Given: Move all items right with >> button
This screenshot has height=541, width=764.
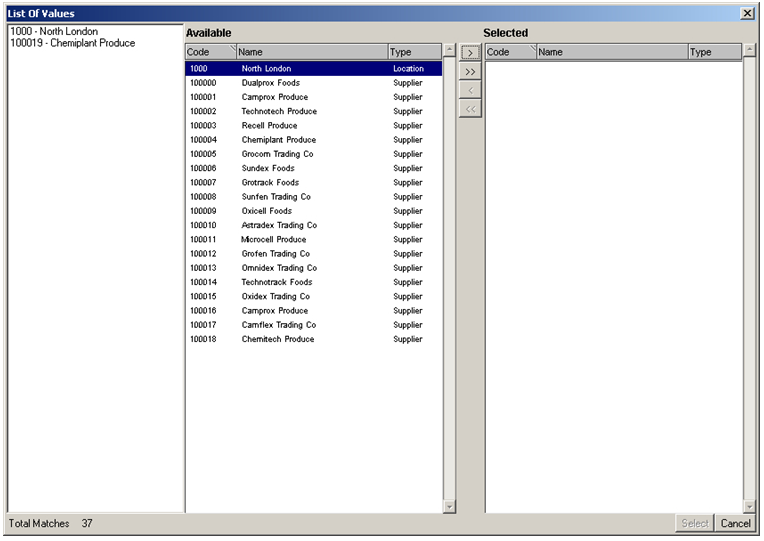Looking at the screenshot, I should coord(470,72).
